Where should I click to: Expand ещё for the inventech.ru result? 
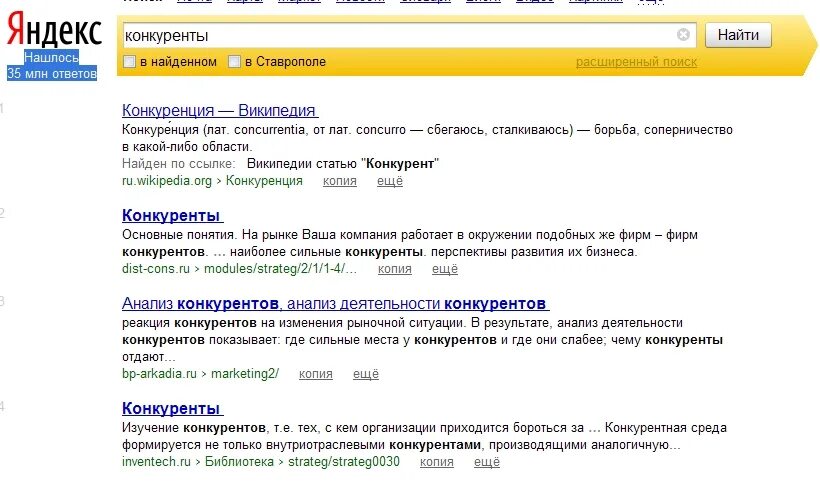click(487, 462)
